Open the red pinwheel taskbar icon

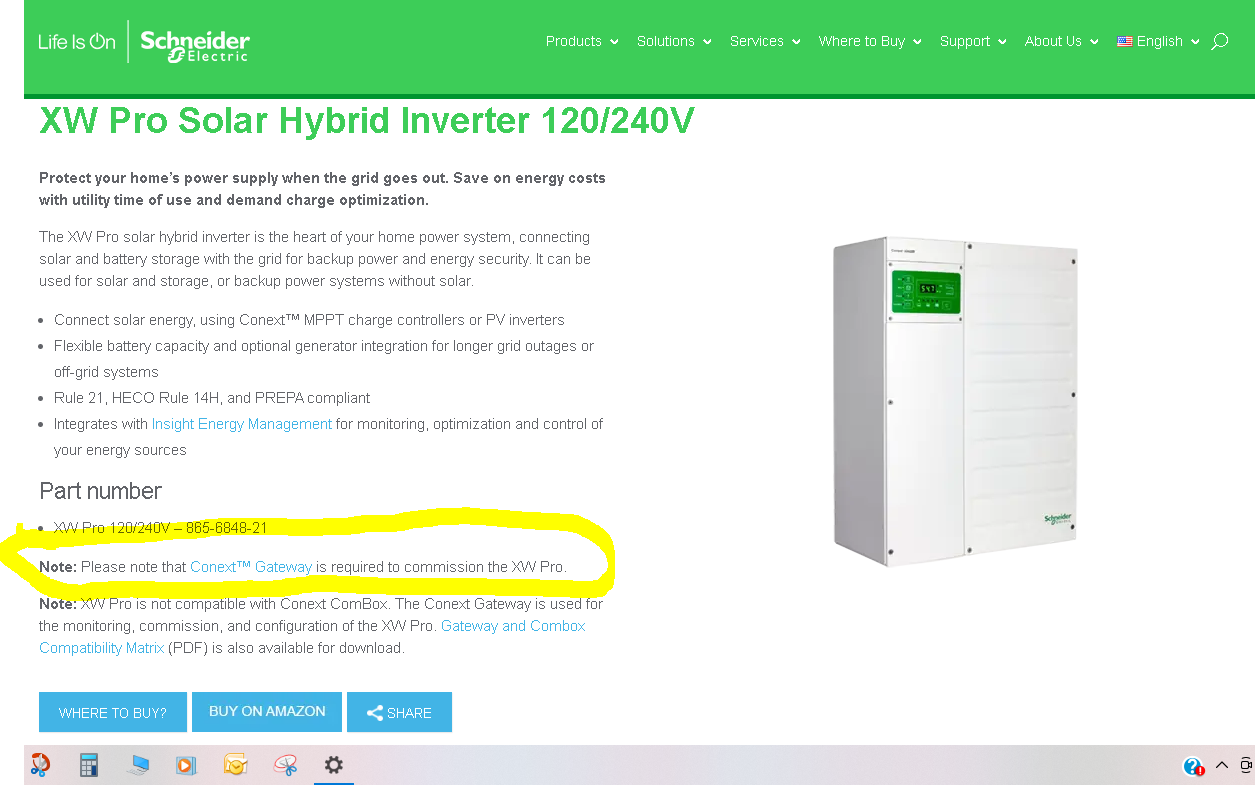tap(286, 765)
